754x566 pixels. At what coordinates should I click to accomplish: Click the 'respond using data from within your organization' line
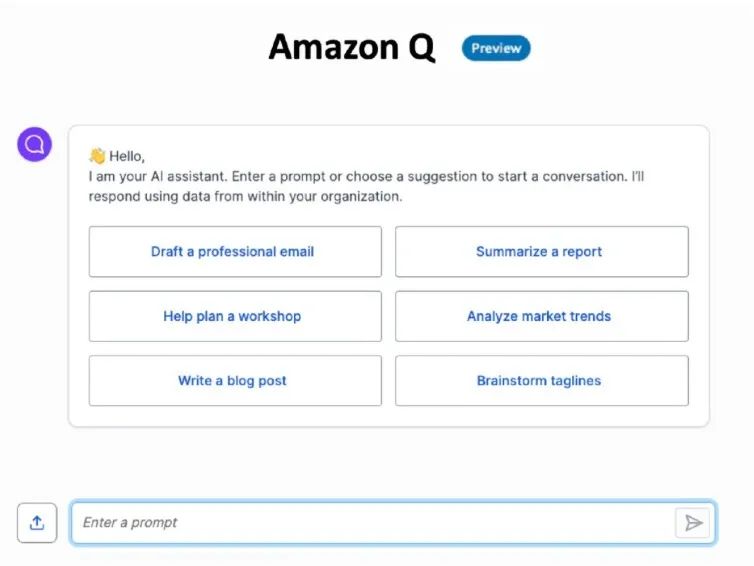245,196
